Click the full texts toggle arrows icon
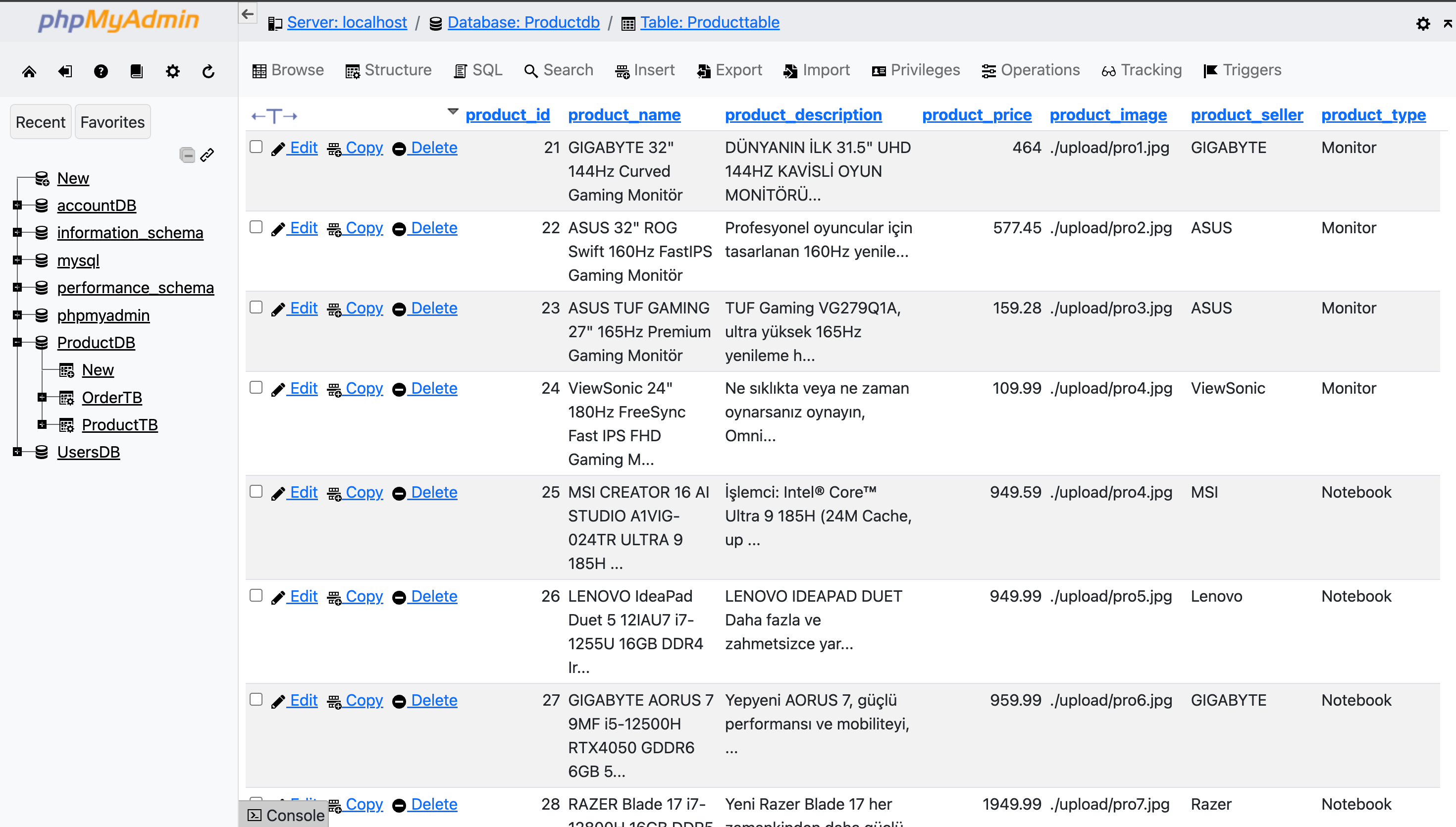The height and width of the screenshot is (827, 1456). pyautogui.click(x=274, y=116)
